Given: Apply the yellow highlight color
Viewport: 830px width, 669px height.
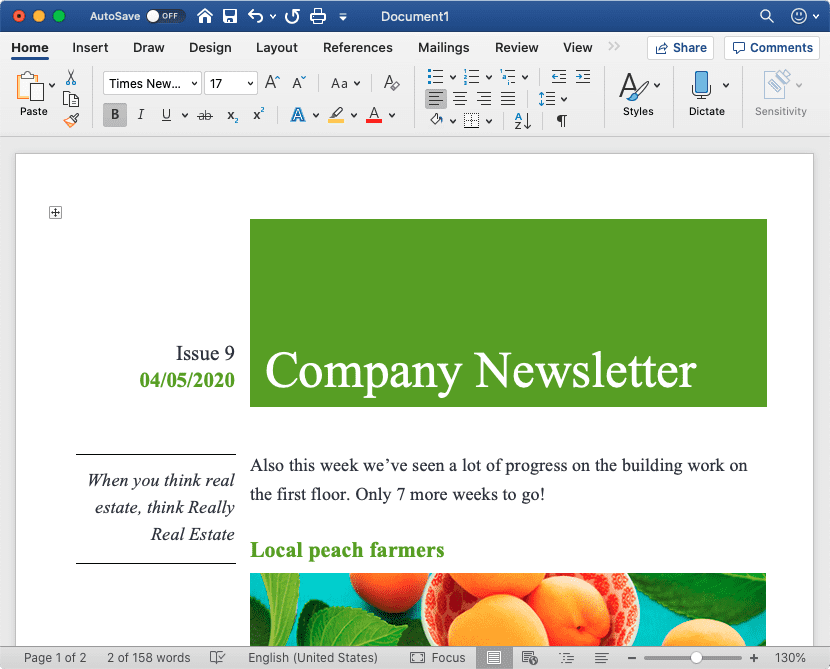Looking at the screenshot, I should (336, 115).
